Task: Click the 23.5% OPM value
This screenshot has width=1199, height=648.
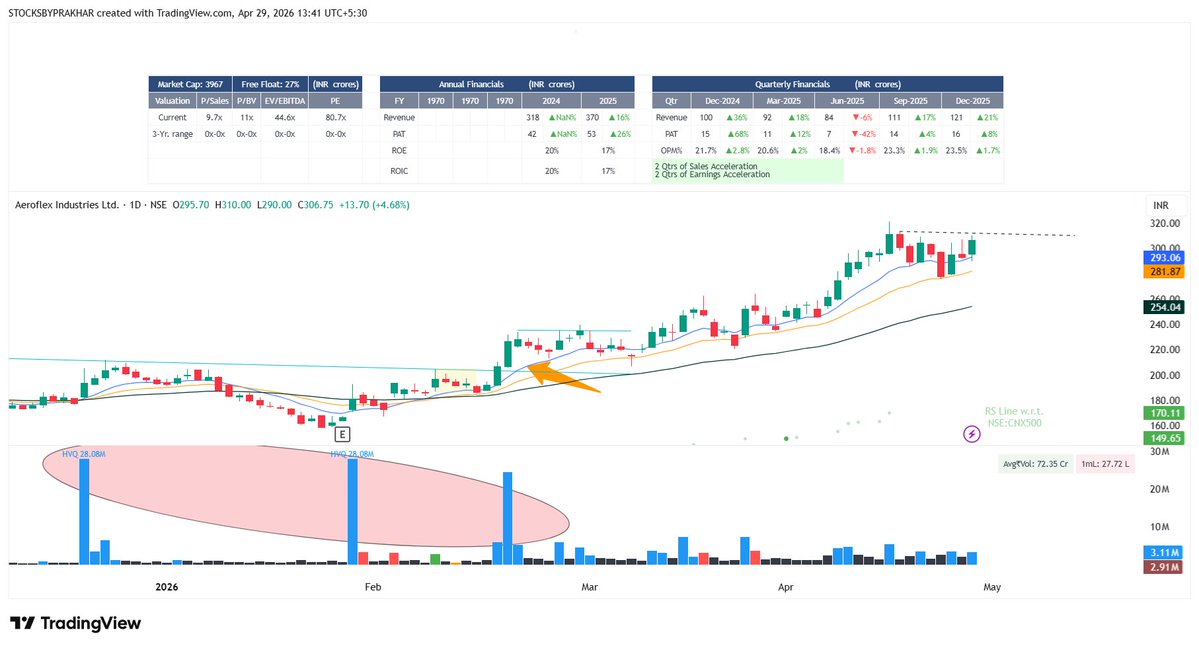Action: [x=956, y=151]
